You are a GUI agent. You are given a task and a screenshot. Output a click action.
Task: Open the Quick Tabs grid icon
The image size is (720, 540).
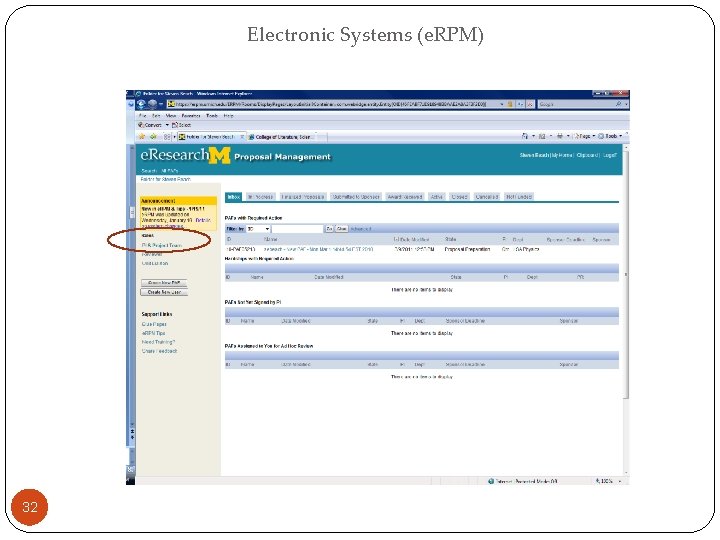click(167, 137)
